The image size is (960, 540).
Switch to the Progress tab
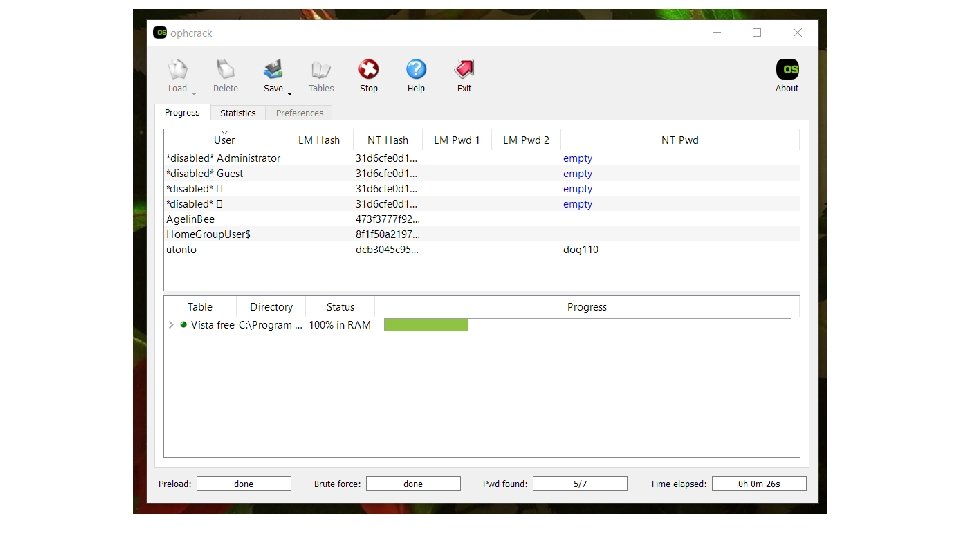pyautogui.click(x=182, y=113)
